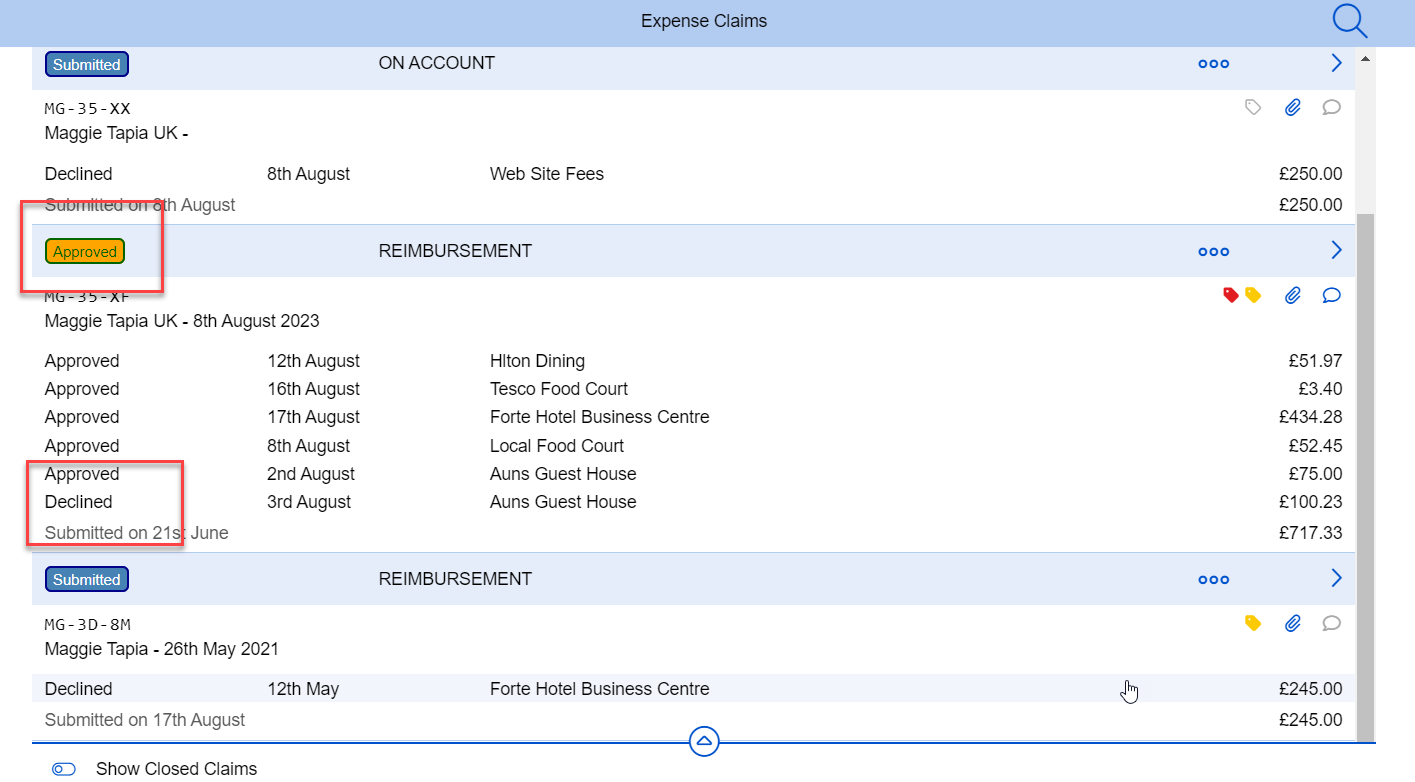
Task: Toggle Show Closed Claims switch
Action: pos(64,769)
